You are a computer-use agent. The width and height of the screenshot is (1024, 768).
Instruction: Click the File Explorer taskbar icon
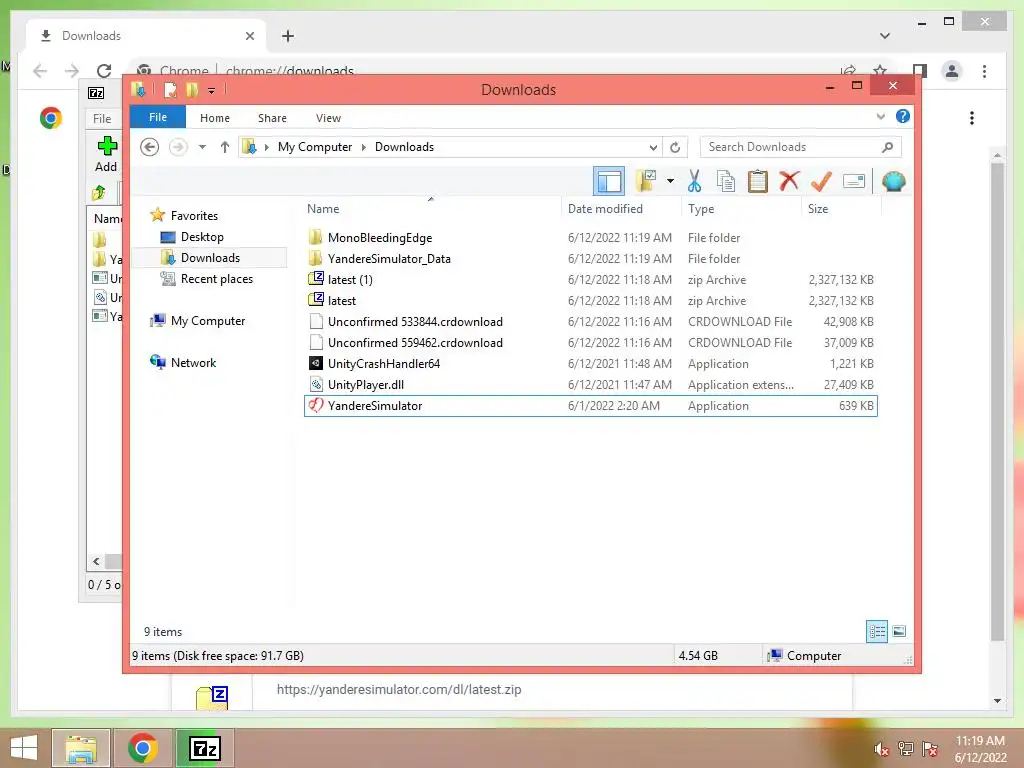point(81,748)
